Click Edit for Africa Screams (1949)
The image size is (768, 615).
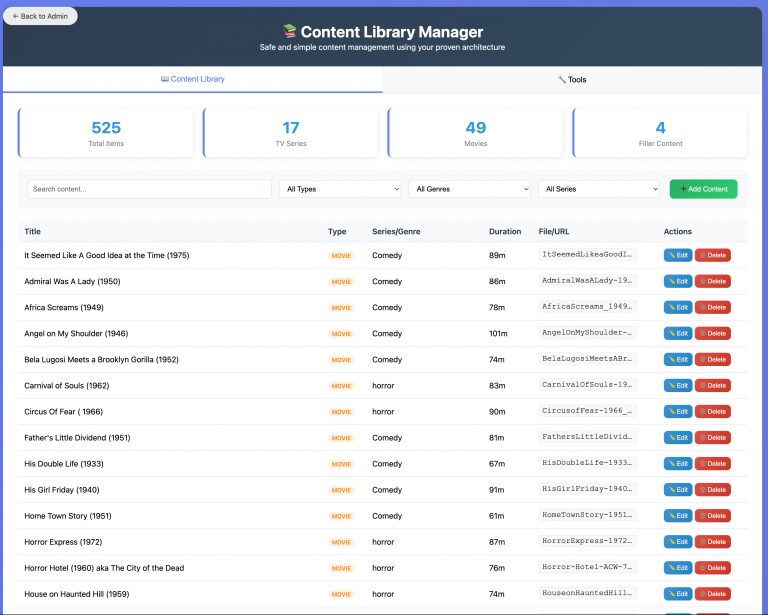pos(677,307)
